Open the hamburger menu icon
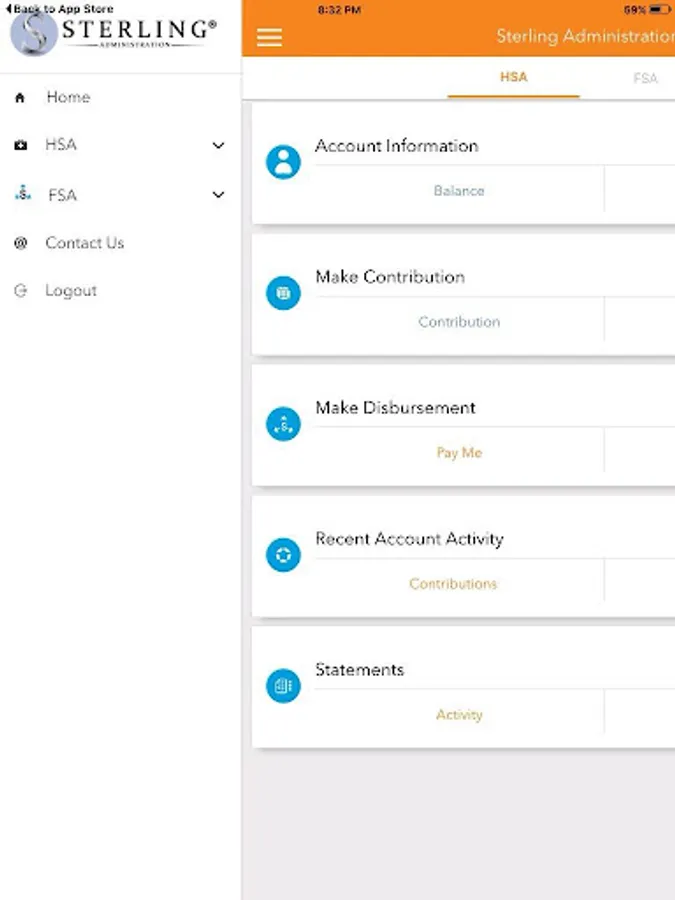The height and width of the screenshot is (900, 675). click(269, 37)
